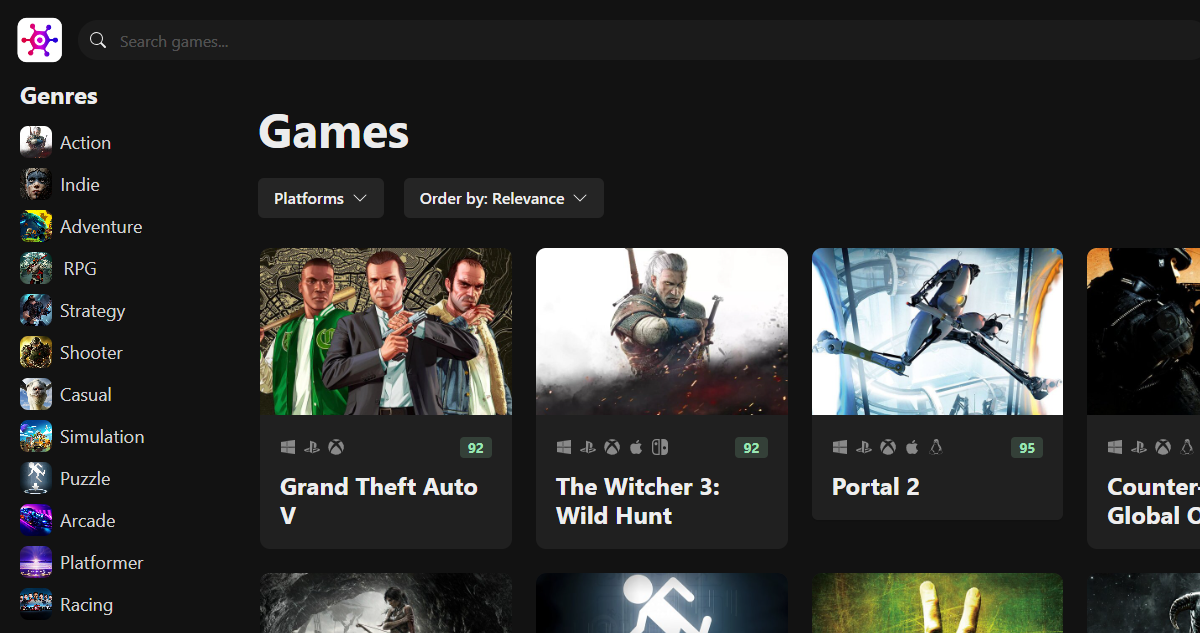Viewport: 1200px width, 633px height.
Task: Click the Windows icon on Grand Theft Auto V card
Action: pos(288,447)
